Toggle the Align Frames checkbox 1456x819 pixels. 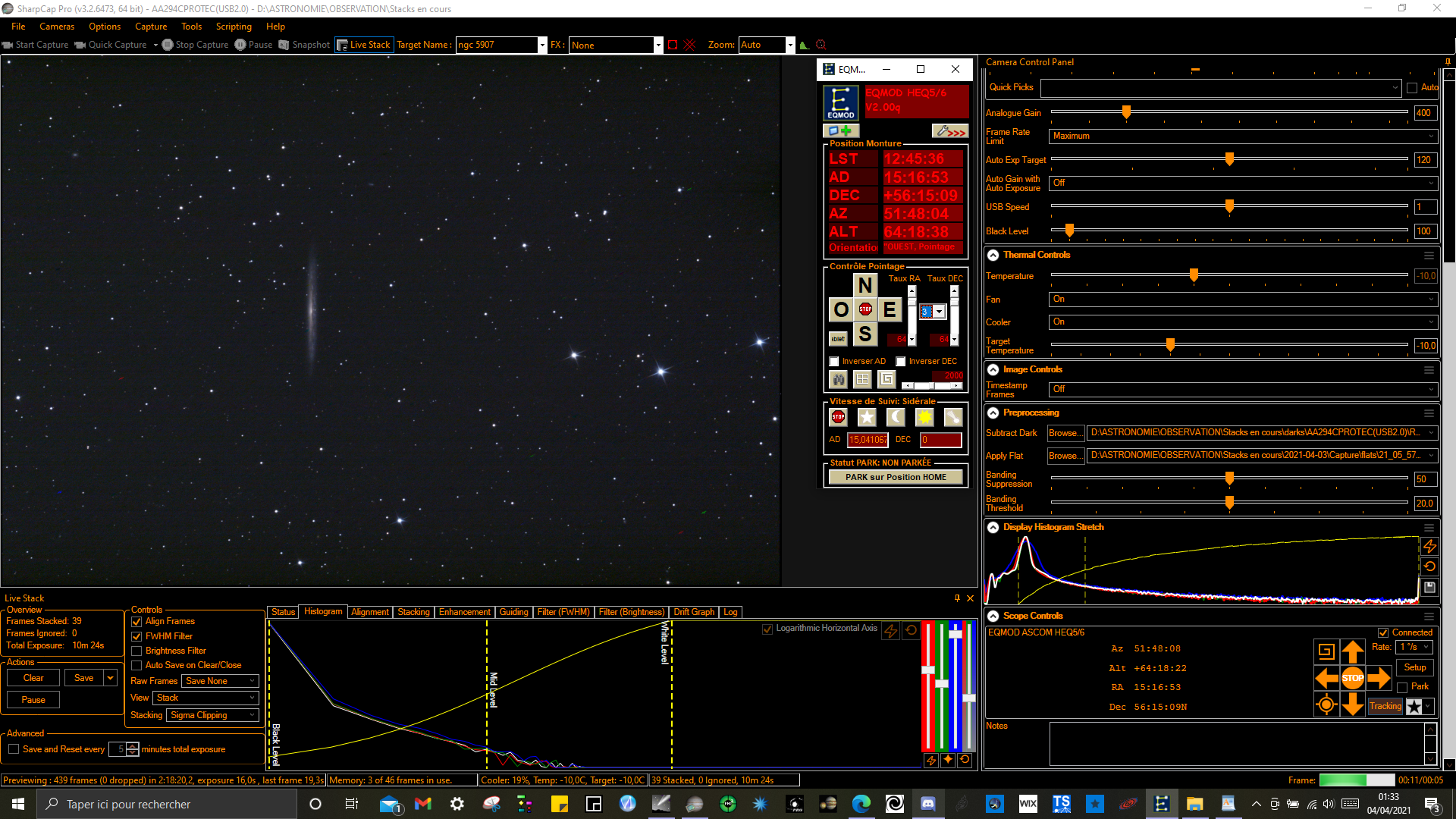pyautogui.click(x=137, y=622)
